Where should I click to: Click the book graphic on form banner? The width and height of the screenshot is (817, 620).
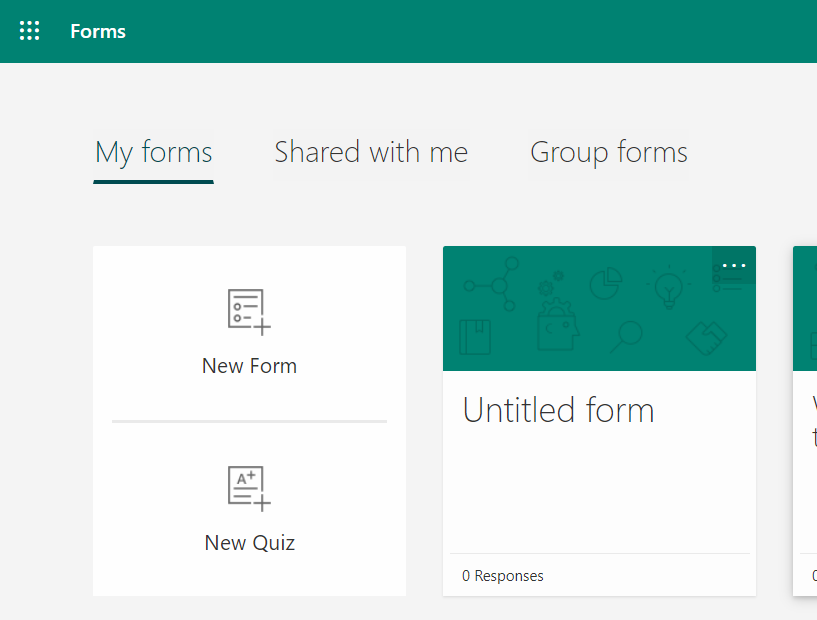coord(475,336)
